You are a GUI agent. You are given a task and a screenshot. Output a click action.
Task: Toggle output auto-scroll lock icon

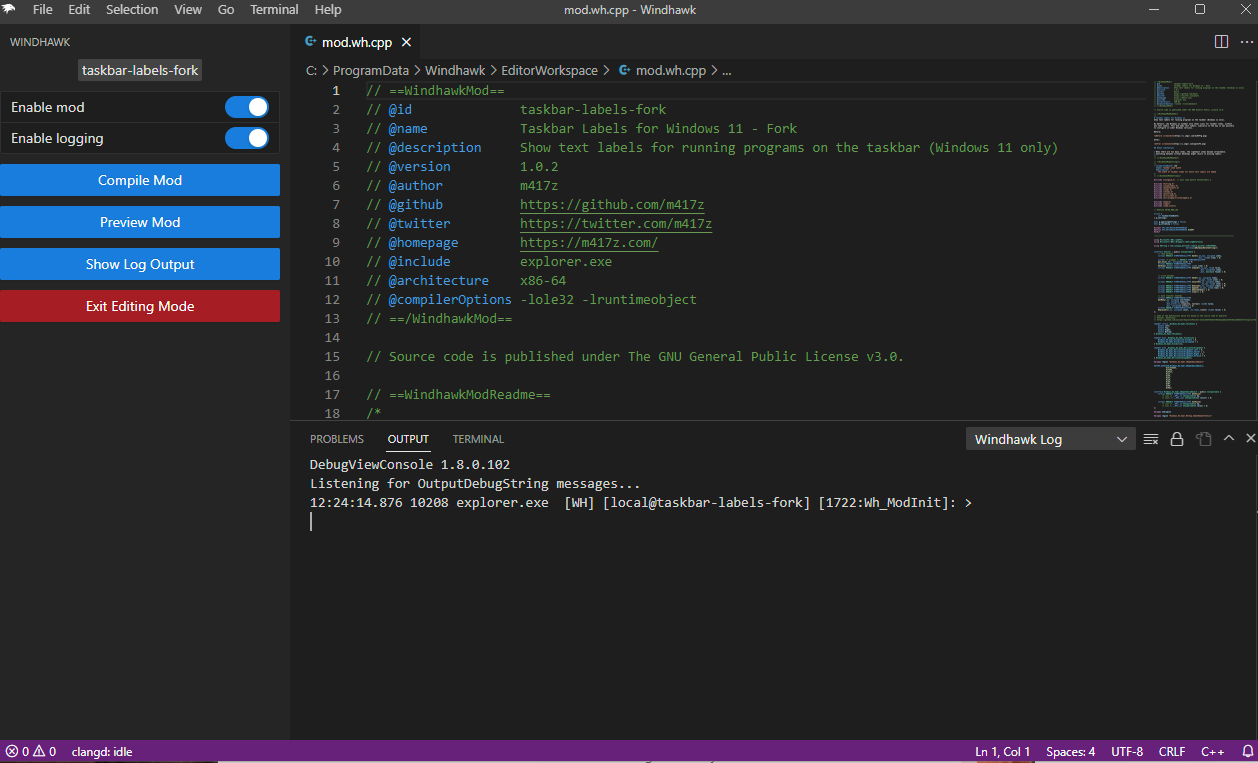[1177, 439]
